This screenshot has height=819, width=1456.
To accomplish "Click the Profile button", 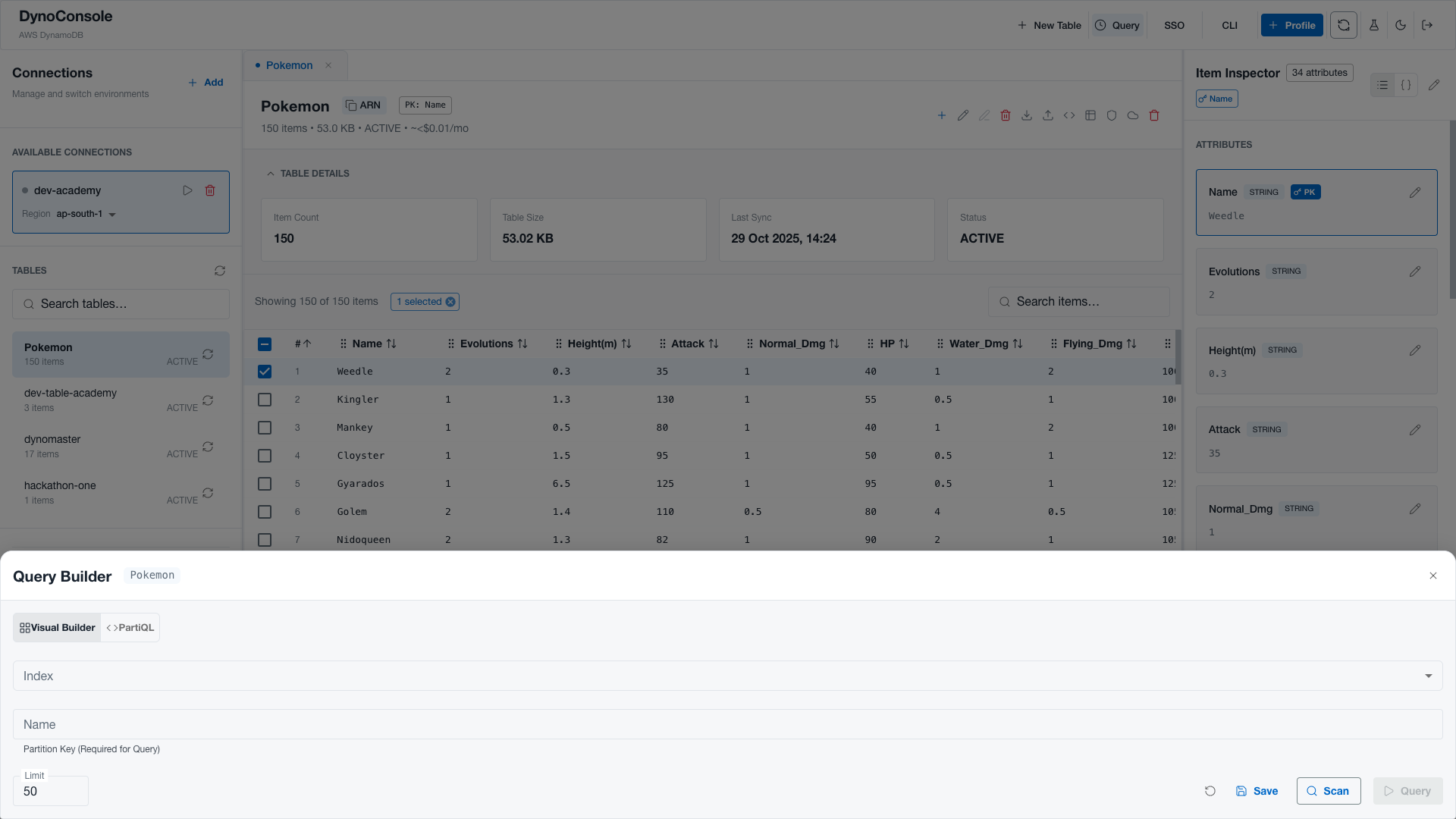I will (1291, 25).
